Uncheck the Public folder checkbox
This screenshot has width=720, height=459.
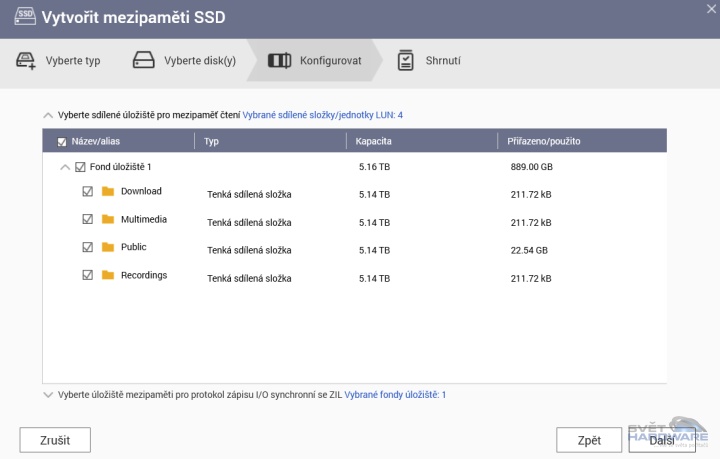87,247
